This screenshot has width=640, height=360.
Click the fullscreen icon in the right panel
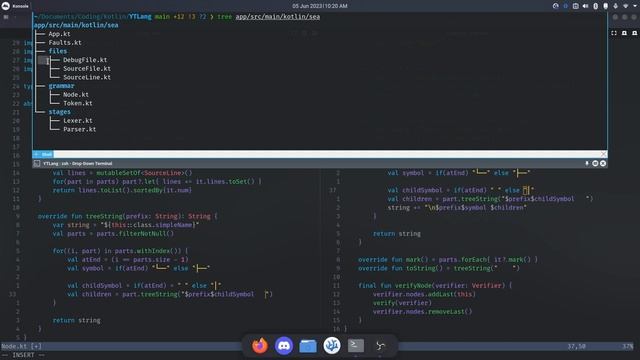(x=614, y=33)
